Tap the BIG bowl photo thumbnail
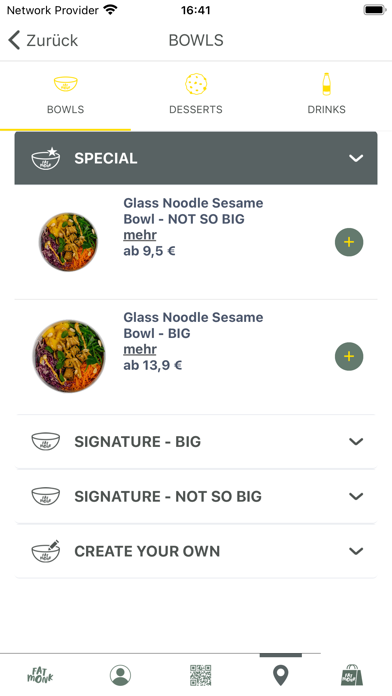The height and width of the screenshot is (696, 392). [69, 356]
